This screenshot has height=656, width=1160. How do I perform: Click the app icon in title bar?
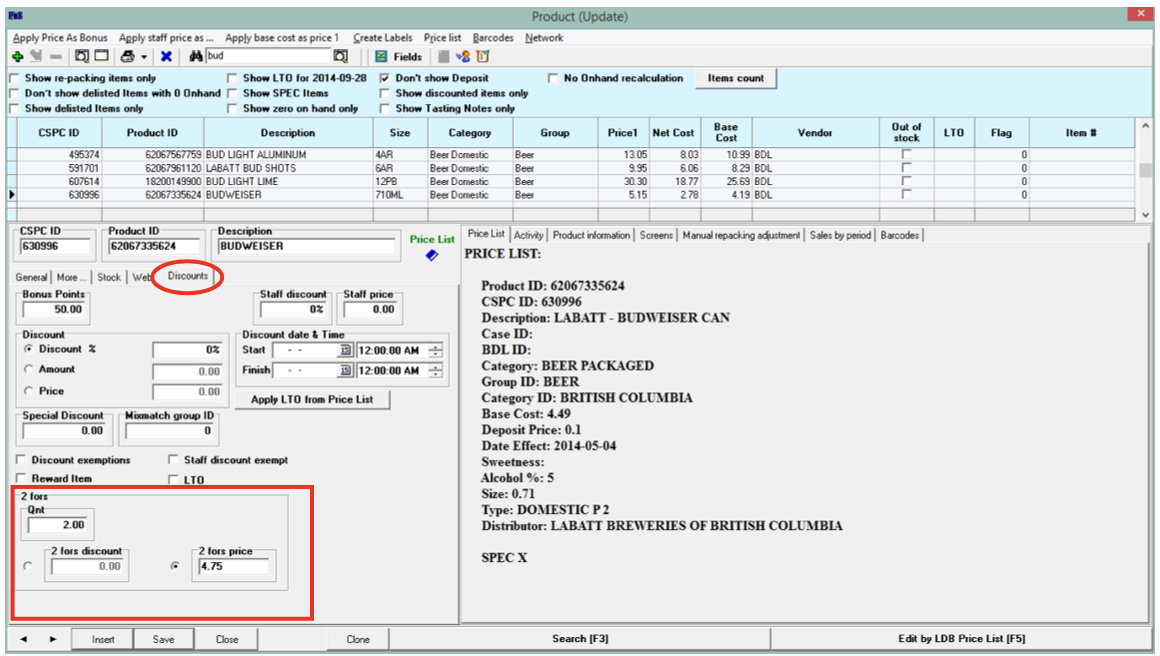pyautogui.click(x=16, y=16)
